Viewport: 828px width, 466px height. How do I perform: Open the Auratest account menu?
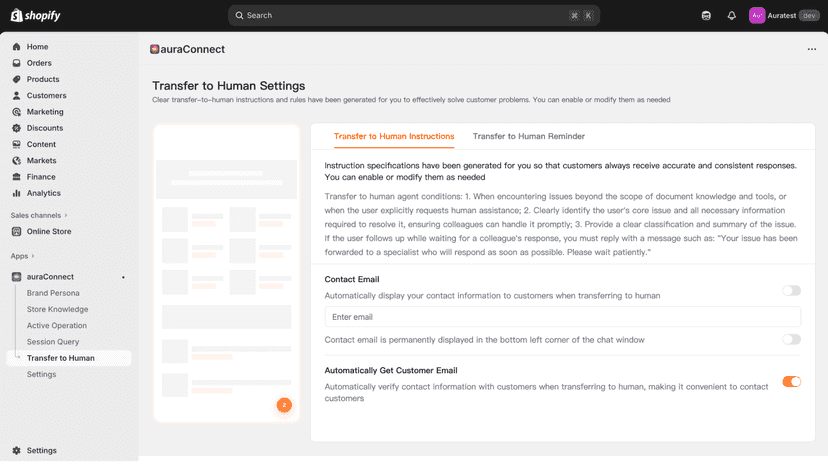pyautogui.click(x=784, y=16)
